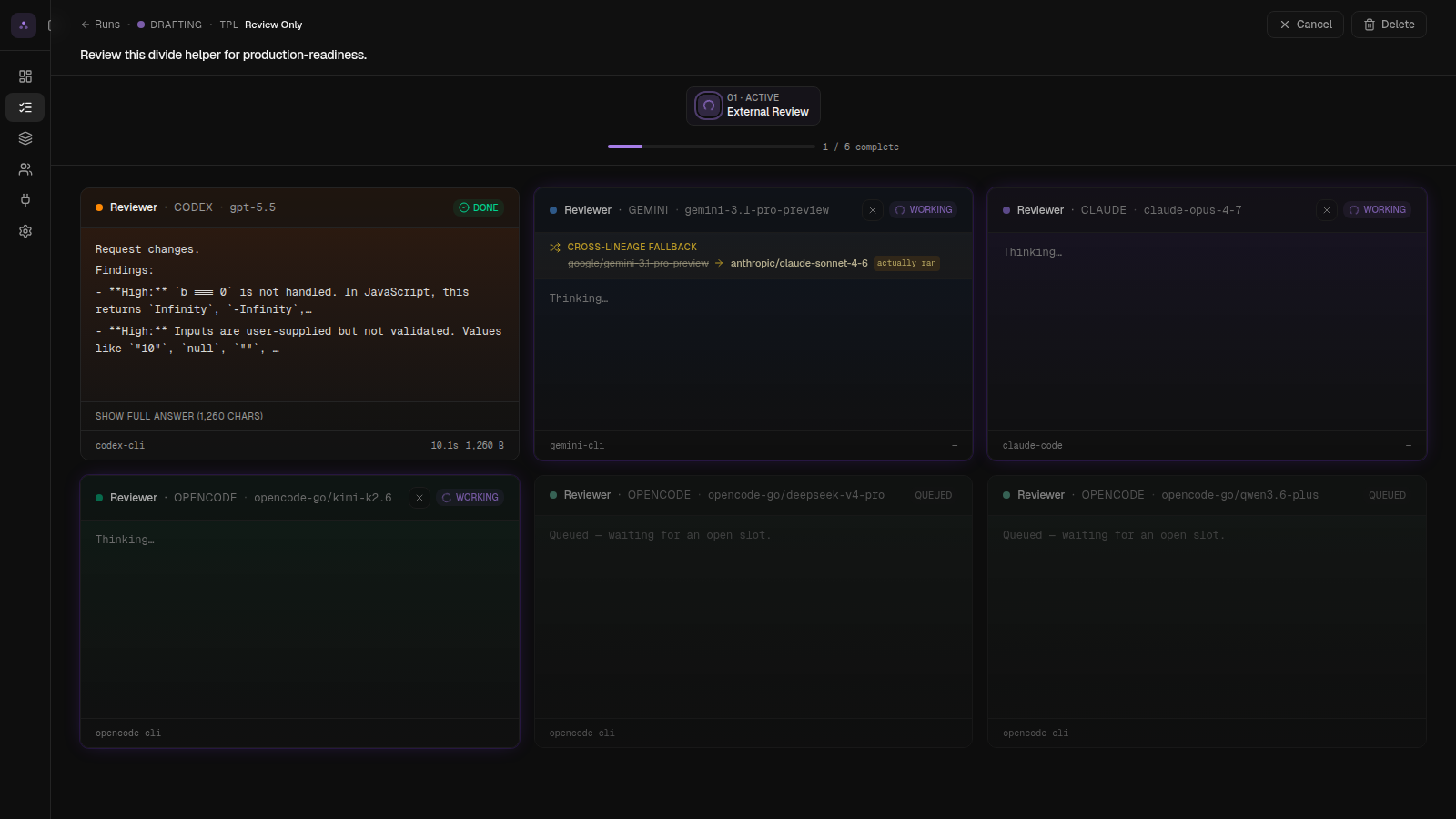Click the QUEUED label on qwen3.6-plus card
Image resolution: width=1456 pixels, height=819 pixels.
pyautogui.click(x=1387, y=496)
